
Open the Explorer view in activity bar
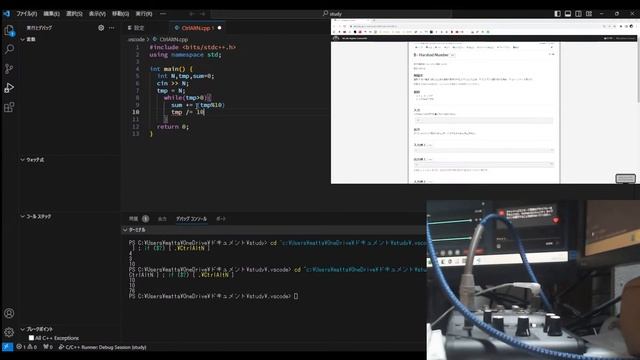point(9,30)
